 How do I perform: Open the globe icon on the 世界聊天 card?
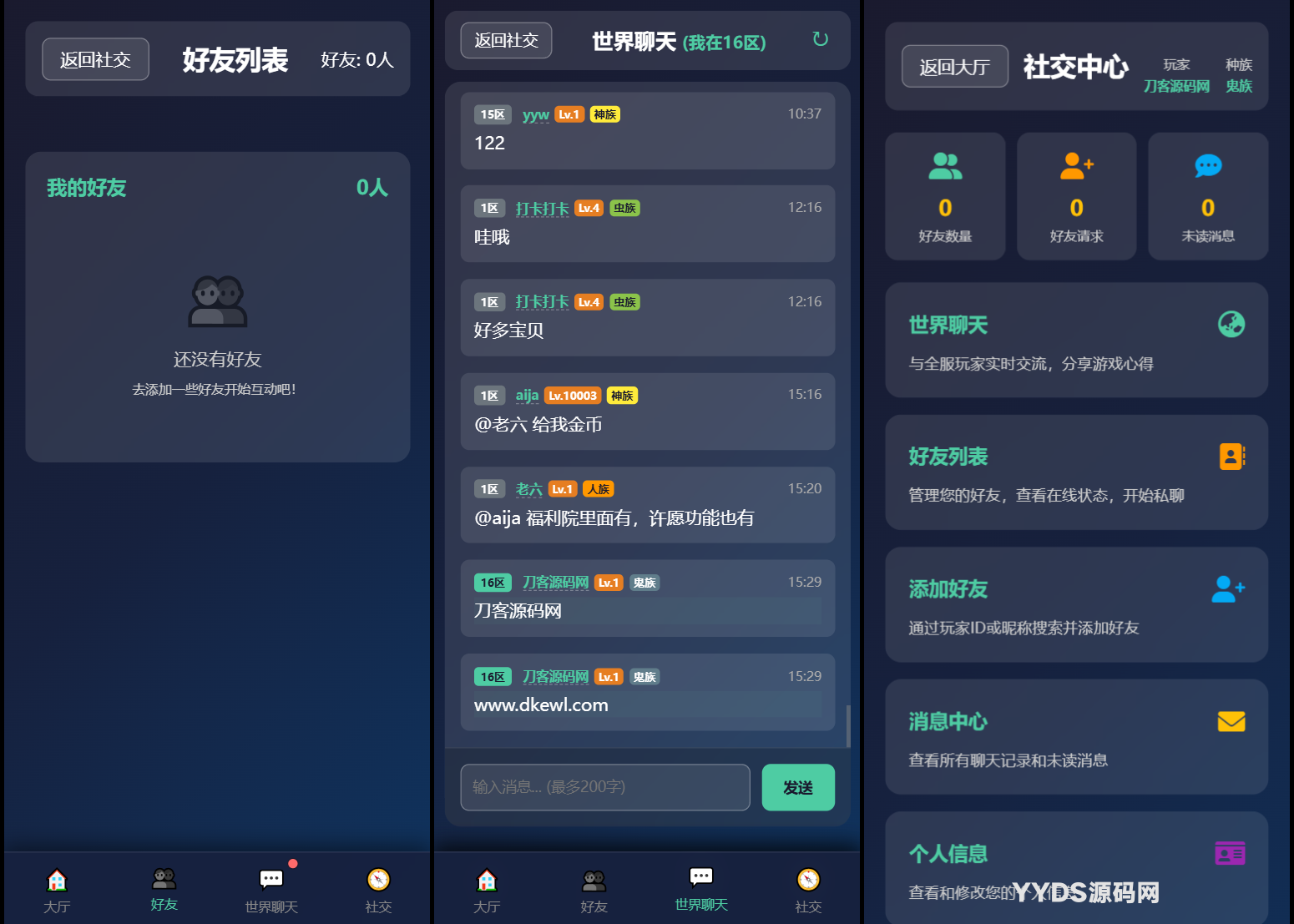(1231, 324)
